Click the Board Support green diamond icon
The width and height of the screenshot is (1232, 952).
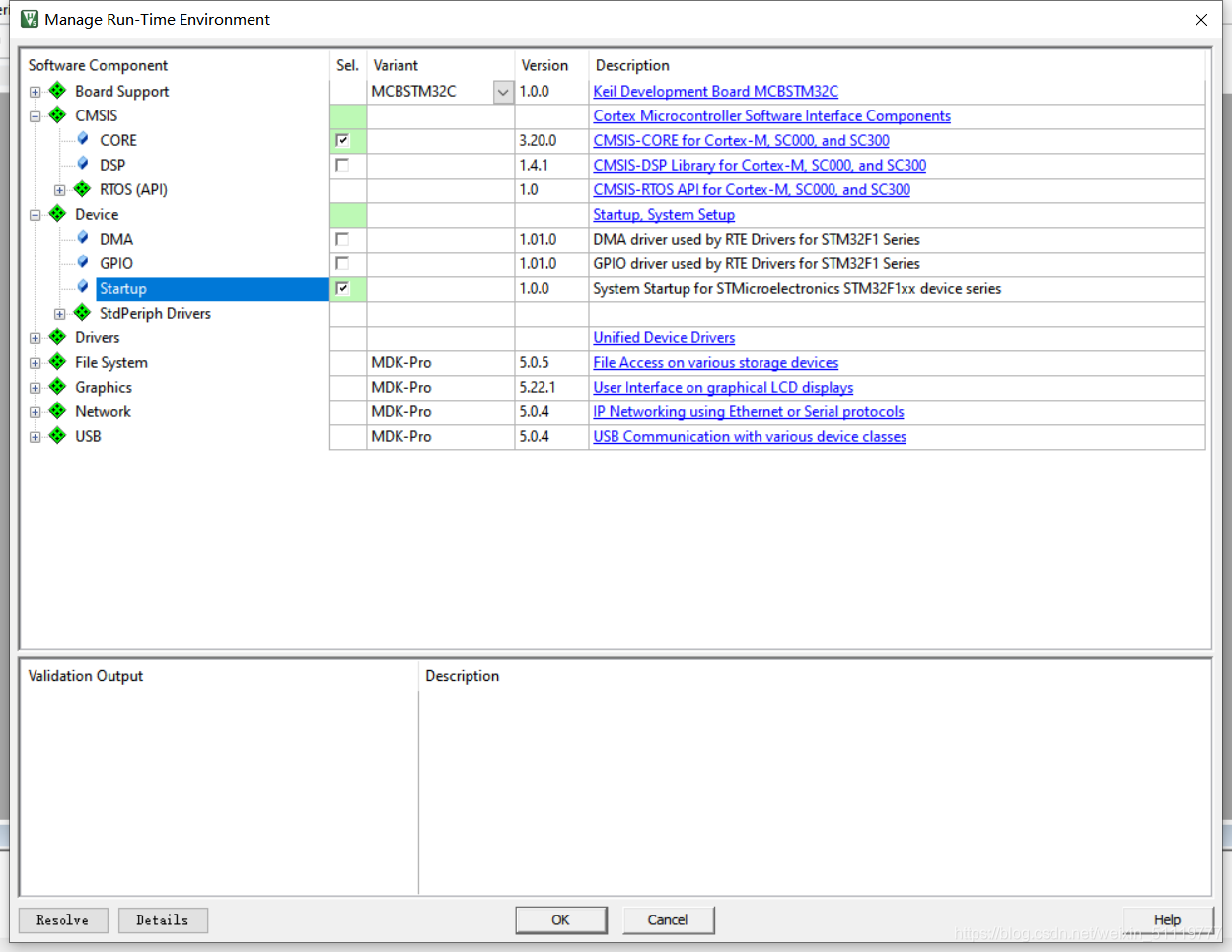coord(58,91)
